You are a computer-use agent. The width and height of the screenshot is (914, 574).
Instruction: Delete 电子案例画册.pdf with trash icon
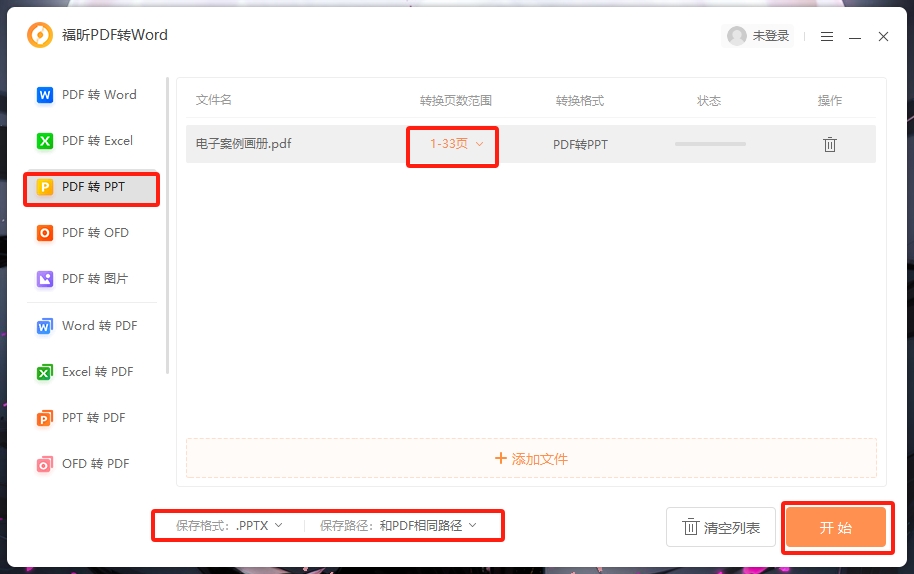coord(829,144)
